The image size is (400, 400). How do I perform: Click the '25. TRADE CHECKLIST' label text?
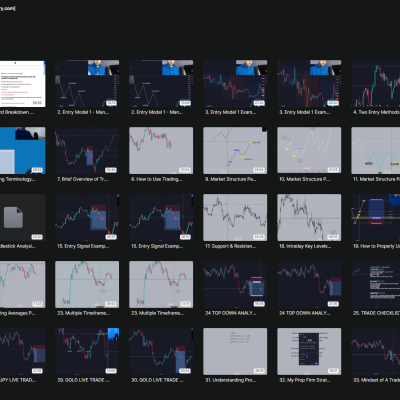tap(376, 313)
